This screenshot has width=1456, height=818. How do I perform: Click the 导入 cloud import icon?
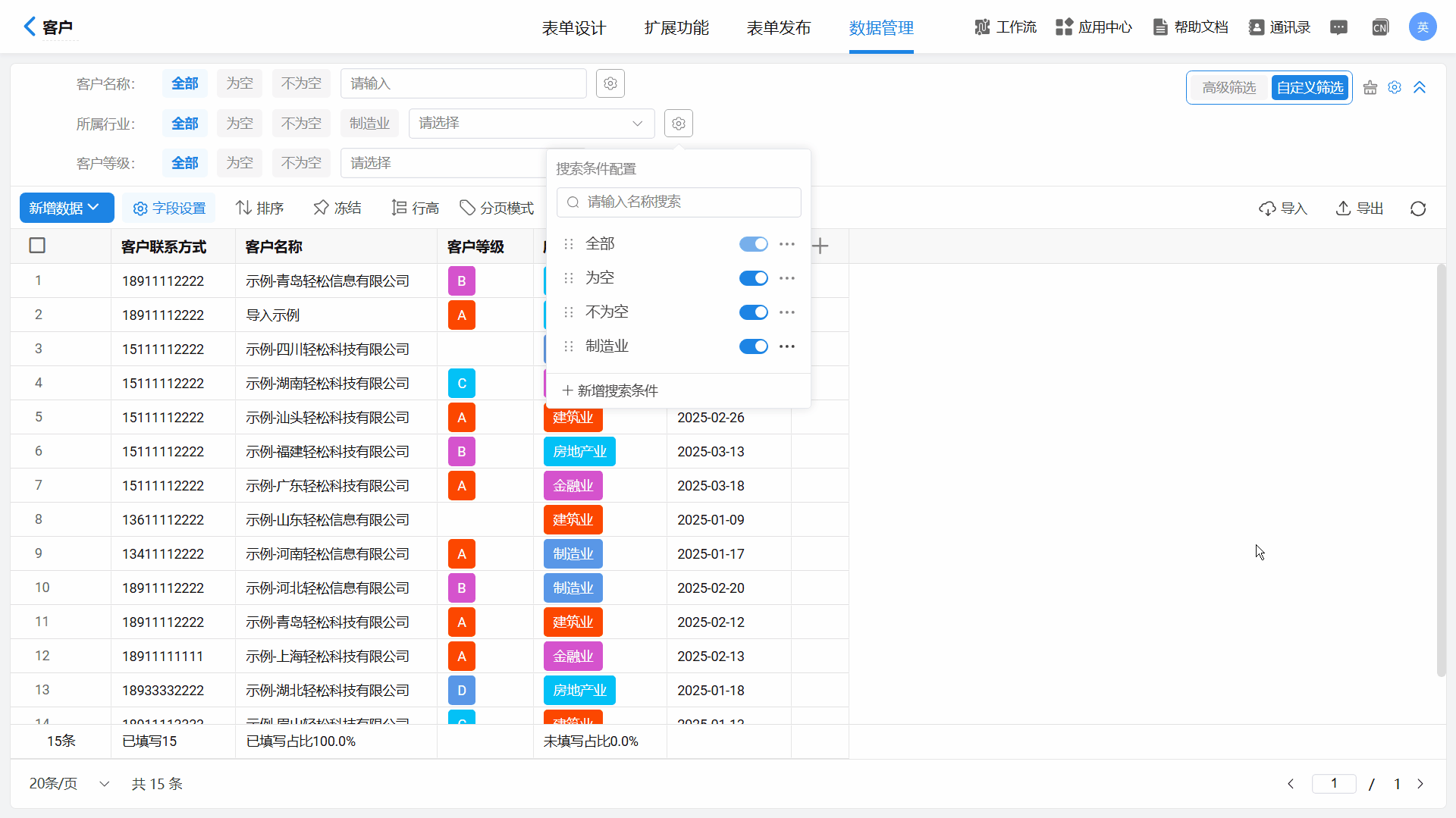tap(1267, 208)
